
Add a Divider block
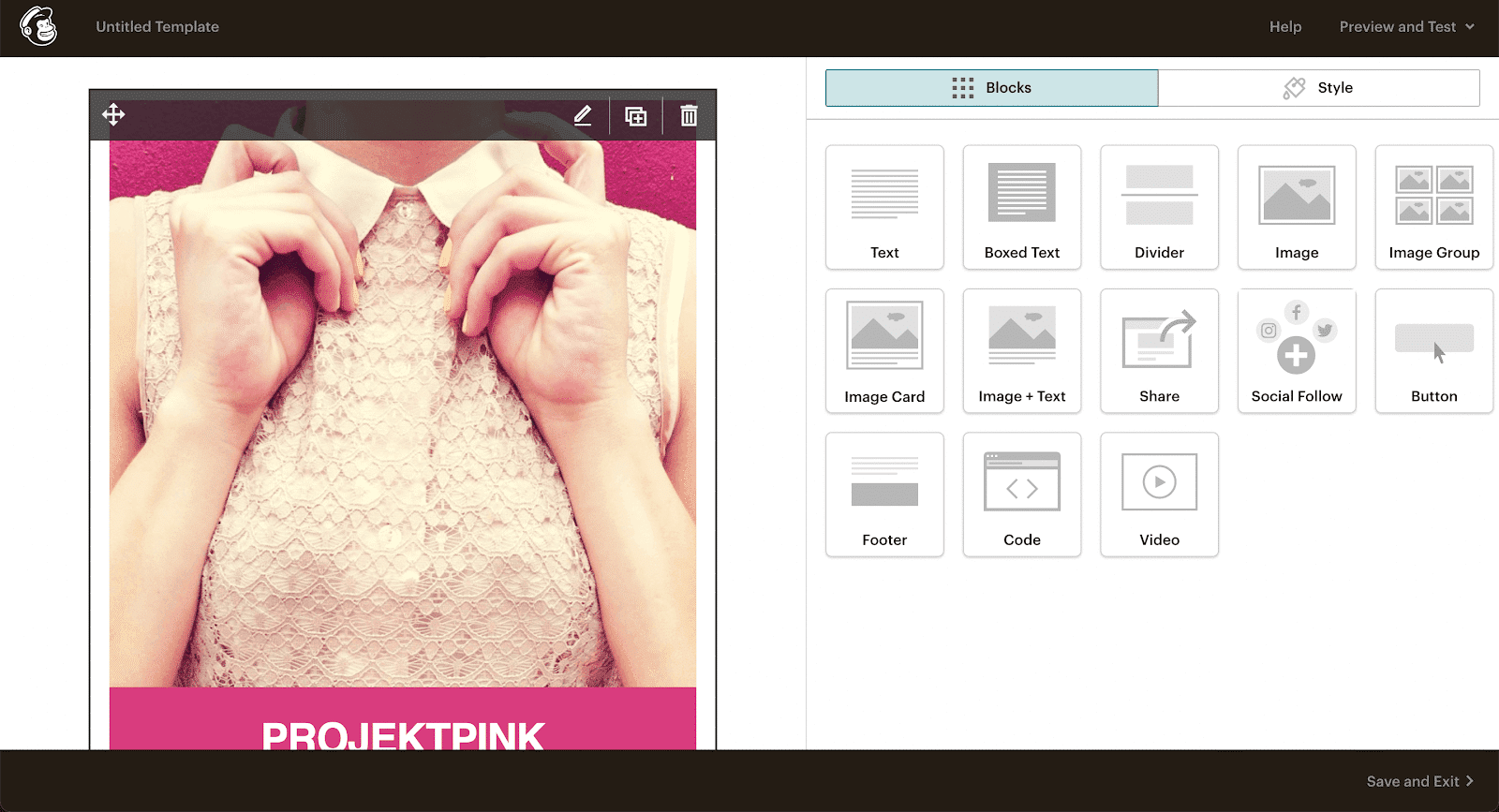pyautogui.click(x=1159, y=207)
